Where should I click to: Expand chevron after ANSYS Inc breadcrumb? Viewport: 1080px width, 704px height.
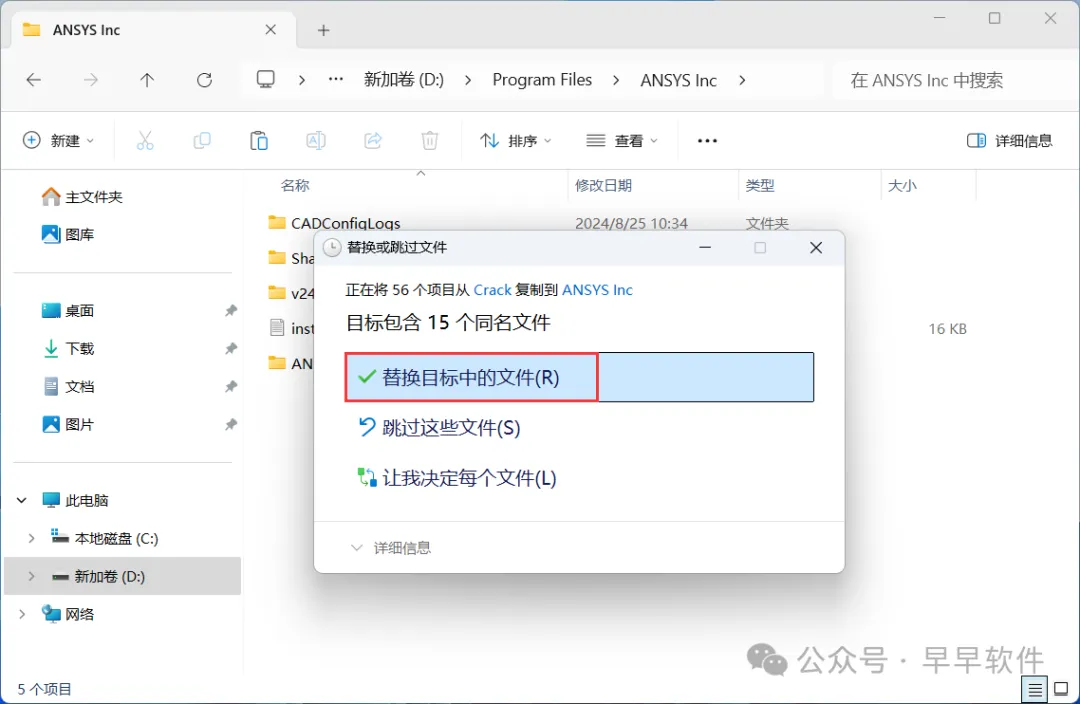pyautogui.click(x=742, y=80)
